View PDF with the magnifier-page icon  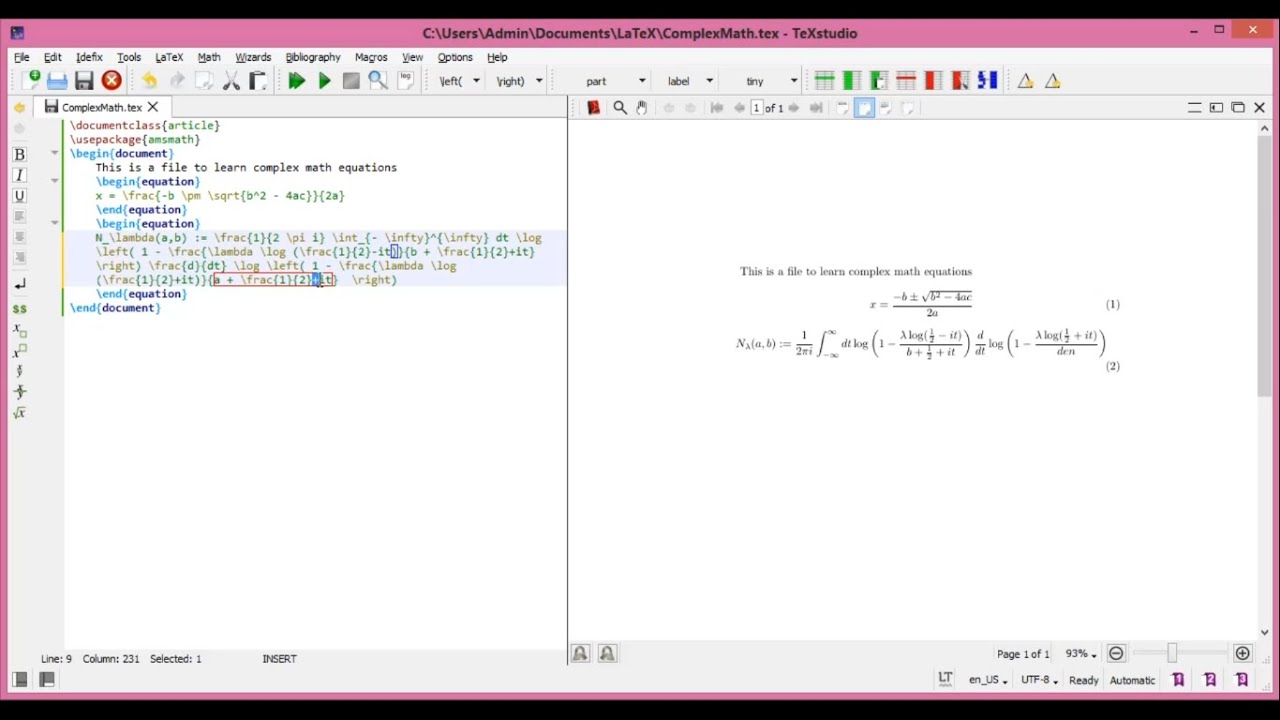coord(378,81)
